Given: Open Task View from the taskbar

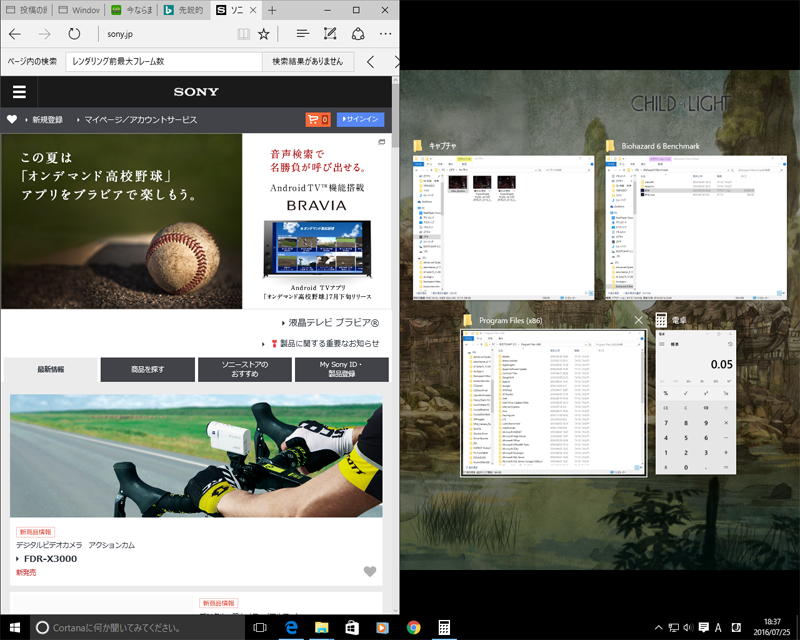Looking at the screenshot, I should (260, 628).
